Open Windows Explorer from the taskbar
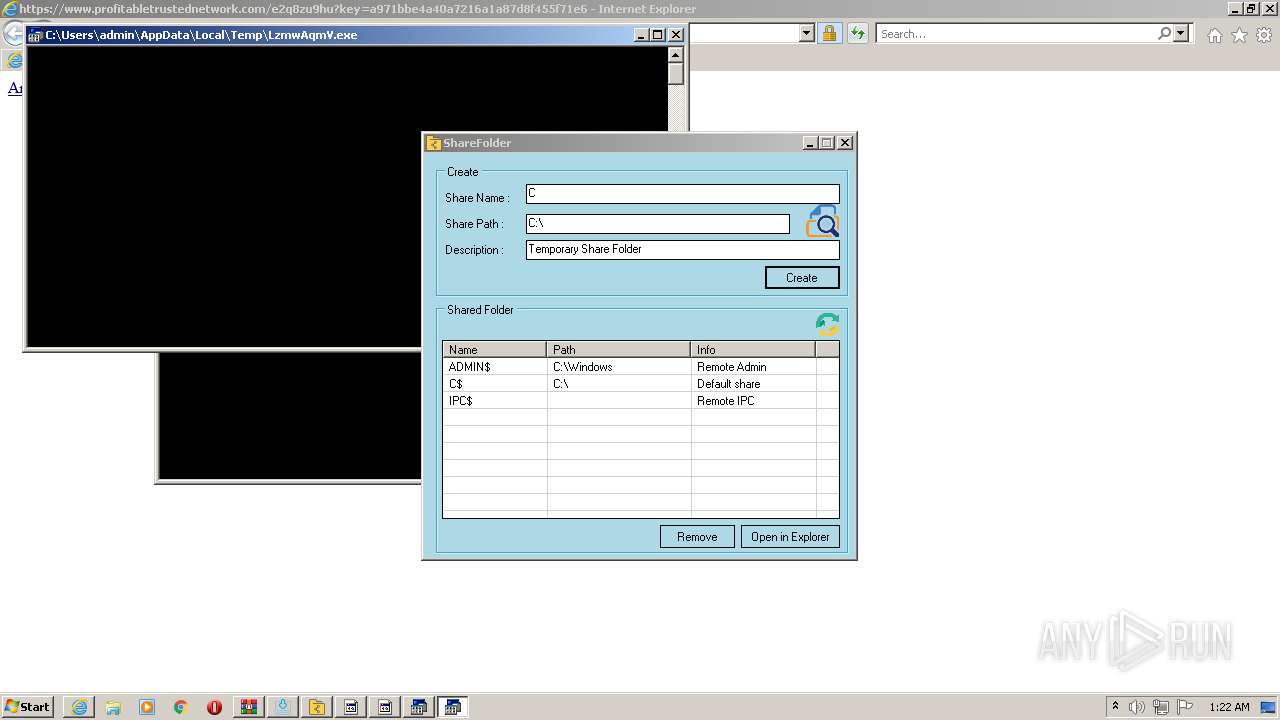Image resolution: width=1280 pixels, height=720 pixels. point(113,707)
